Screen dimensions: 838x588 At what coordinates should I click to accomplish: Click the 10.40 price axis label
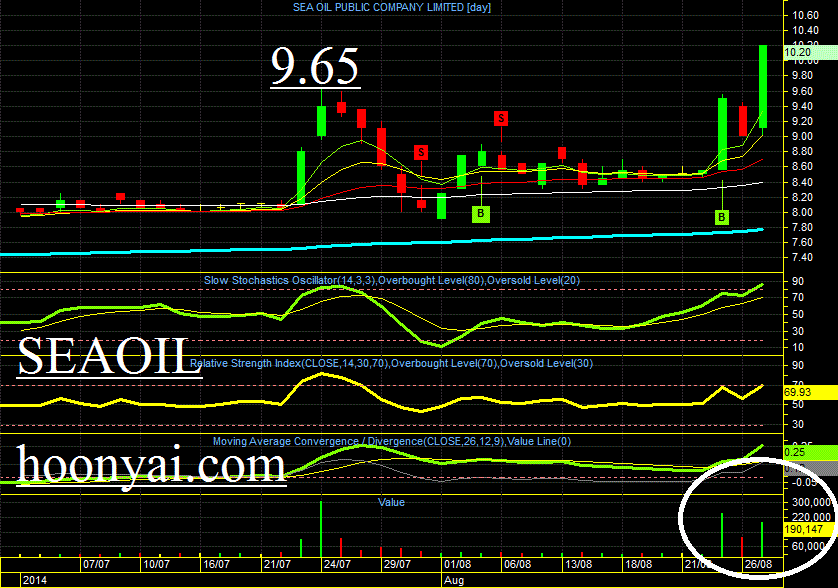(x=805, y=30)
